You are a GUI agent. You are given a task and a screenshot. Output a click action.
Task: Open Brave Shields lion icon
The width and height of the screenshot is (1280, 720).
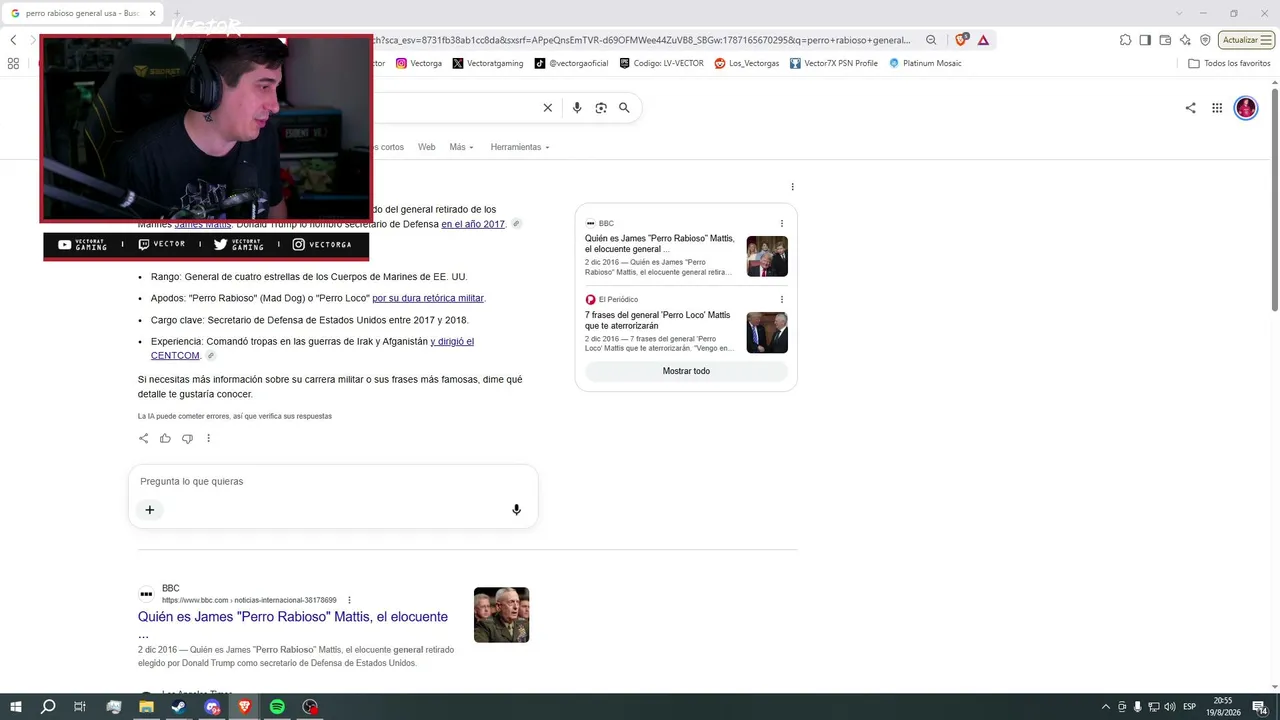[x=961, y=40]
